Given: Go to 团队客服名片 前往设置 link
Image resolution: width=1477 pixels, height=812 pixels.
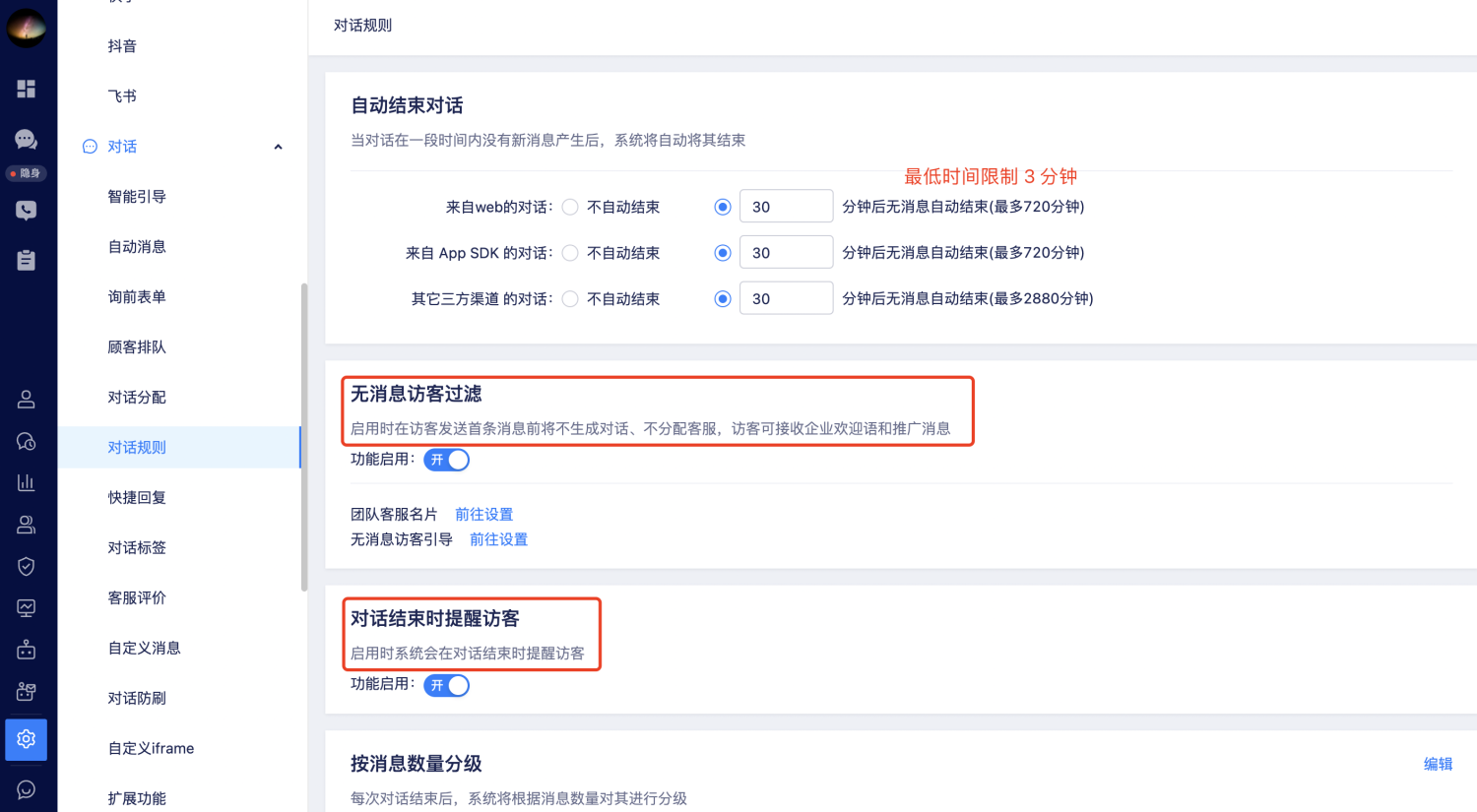Looking at the screenshot, I should (483, 515).
